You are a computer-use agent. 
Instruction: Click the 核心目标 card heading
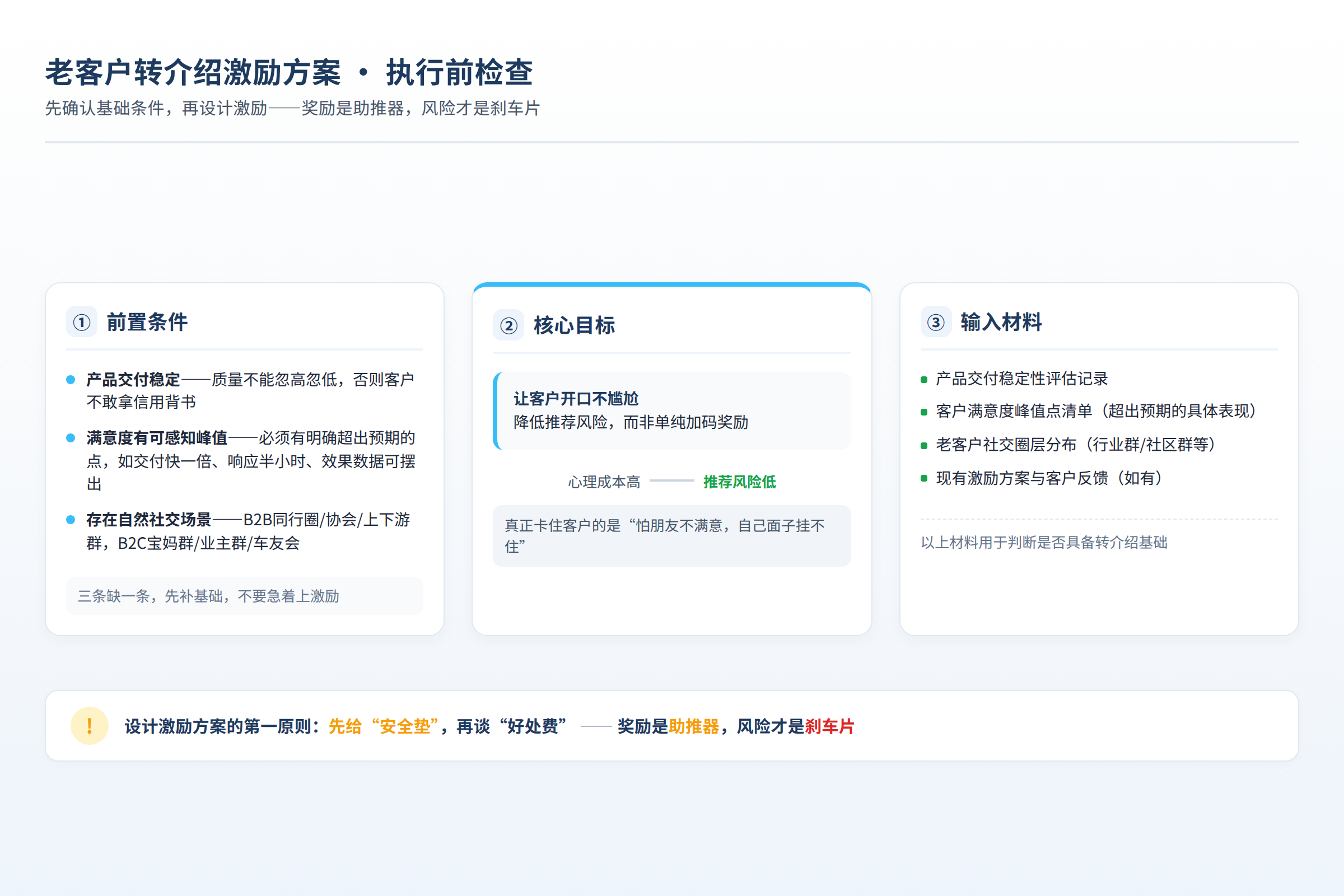tap(575, 326)
